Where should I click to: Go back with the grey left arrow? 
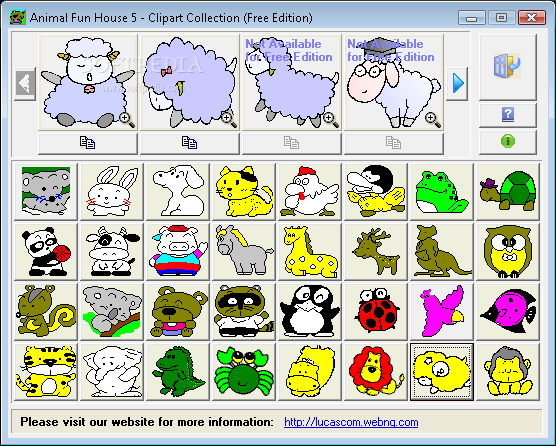tap(25, 84)
